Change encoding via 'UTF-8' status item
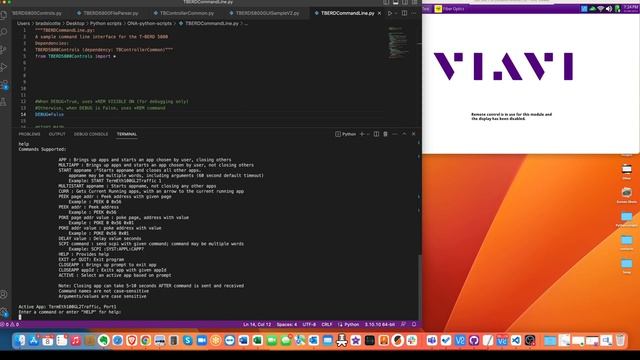The width and height of the screenshot is (640, 360). 309,324
